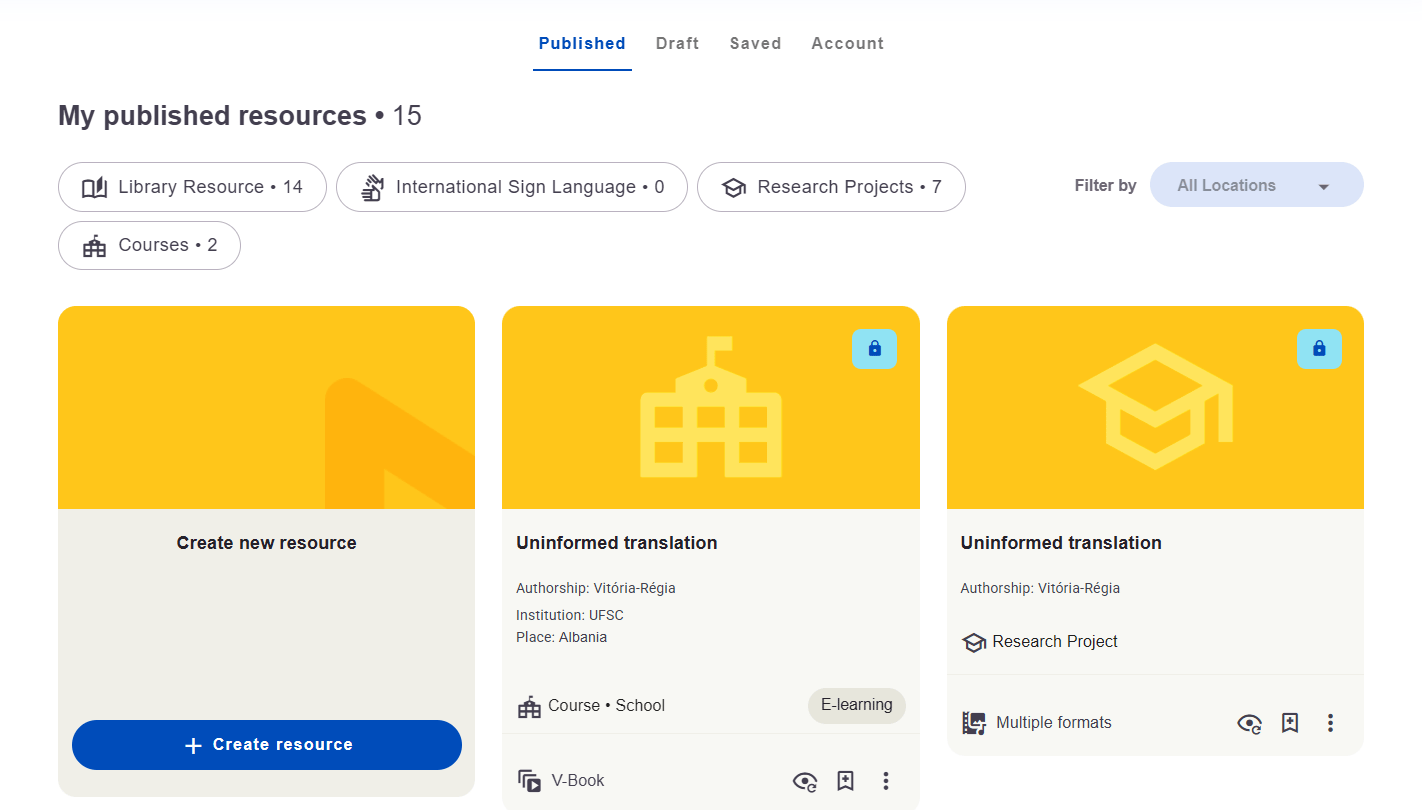Open the Saved tab
Image resolution: width=1422 pixels, height=810 pixels.
pos(755,44)
